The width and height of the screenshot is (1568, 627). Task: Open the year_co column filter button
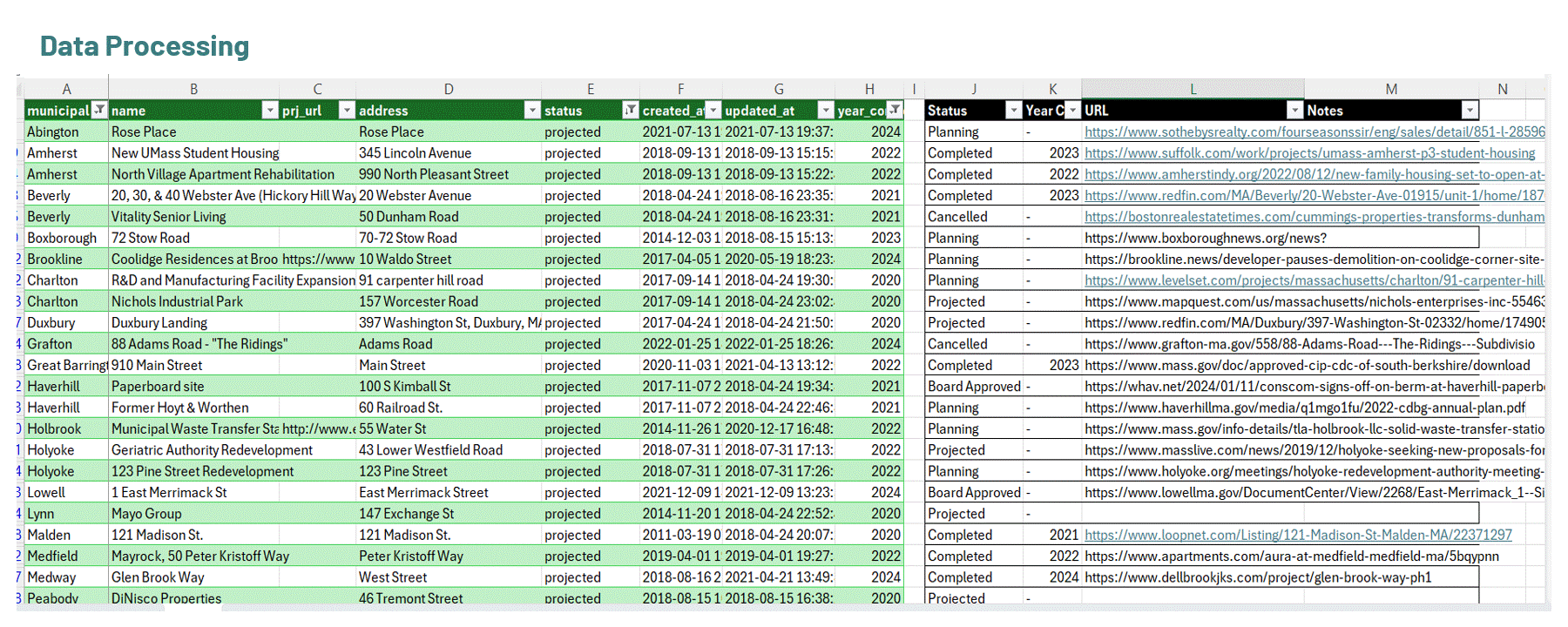(895, 111)
